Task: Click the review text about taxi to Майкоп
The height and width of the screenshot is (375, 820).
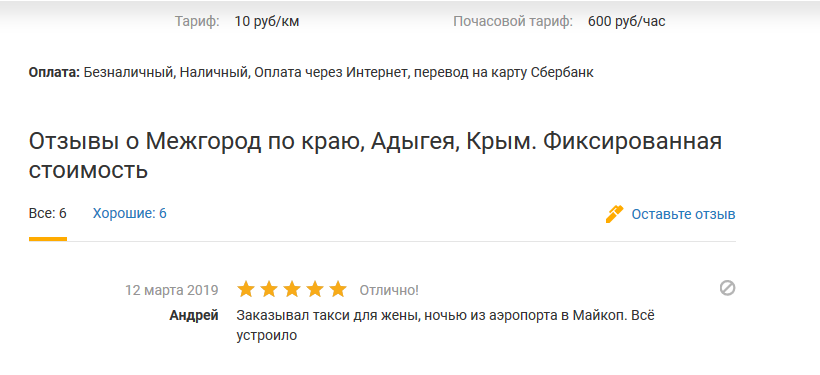Action: [446, 325]
